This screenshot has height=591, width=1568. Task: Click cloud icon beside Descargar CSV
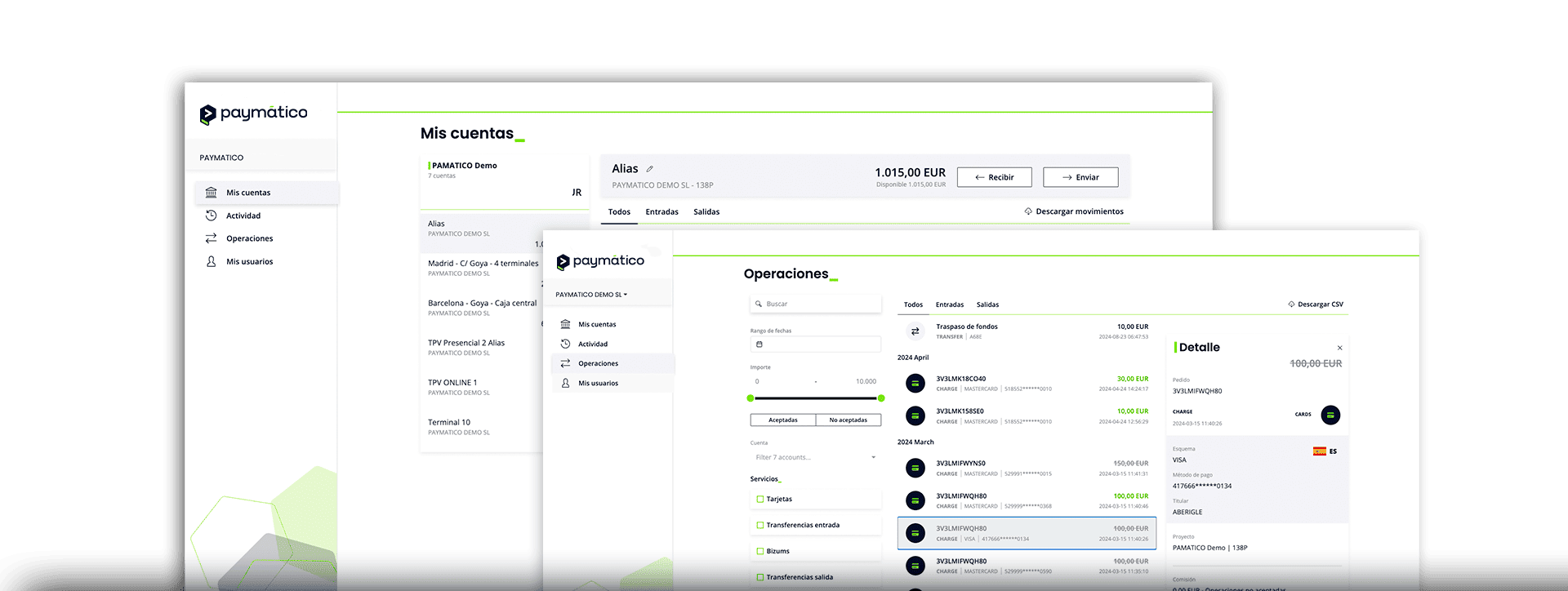[1291, 304]
